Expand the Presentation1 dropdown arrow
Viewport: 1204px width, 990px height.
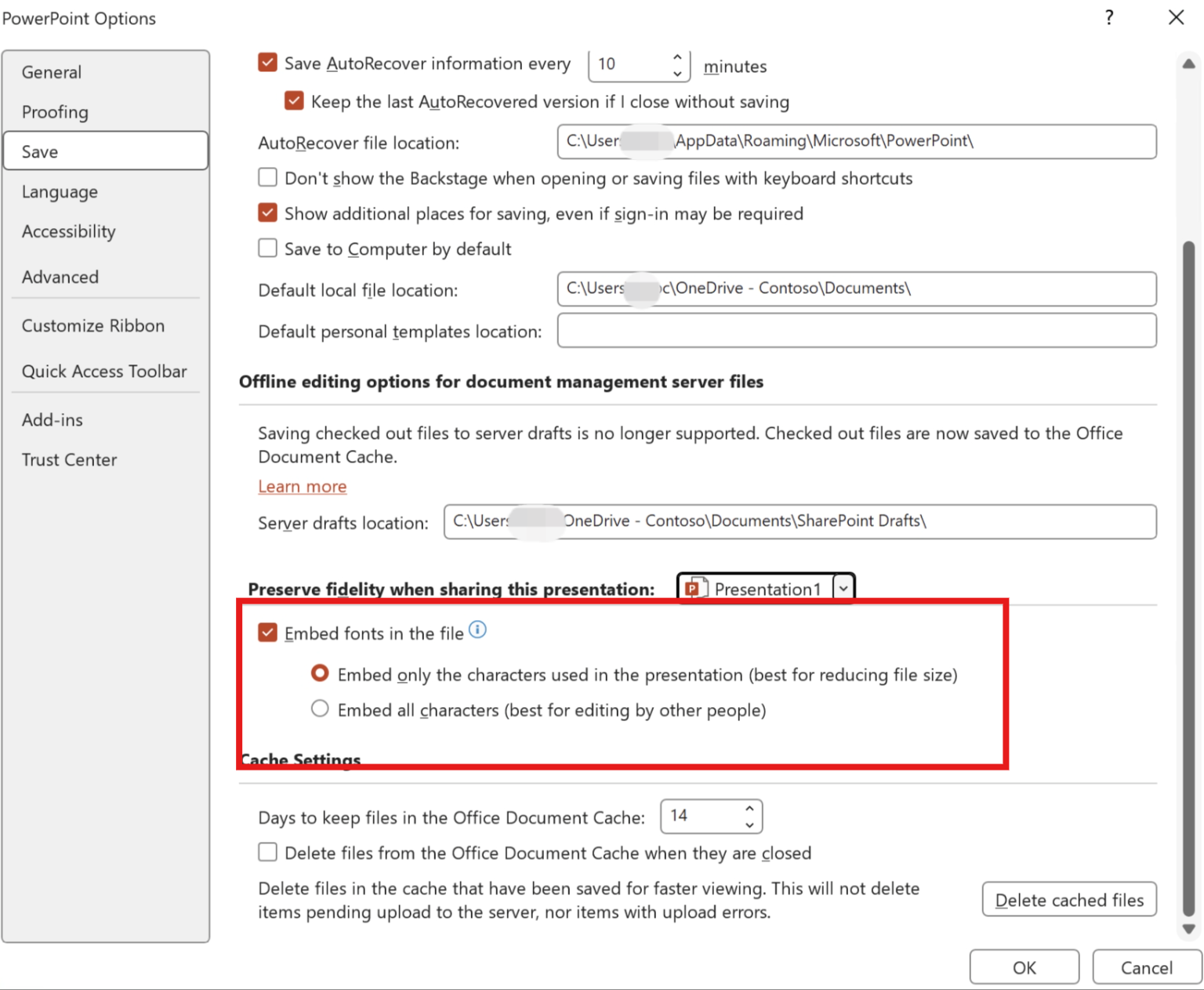(843, 588)
